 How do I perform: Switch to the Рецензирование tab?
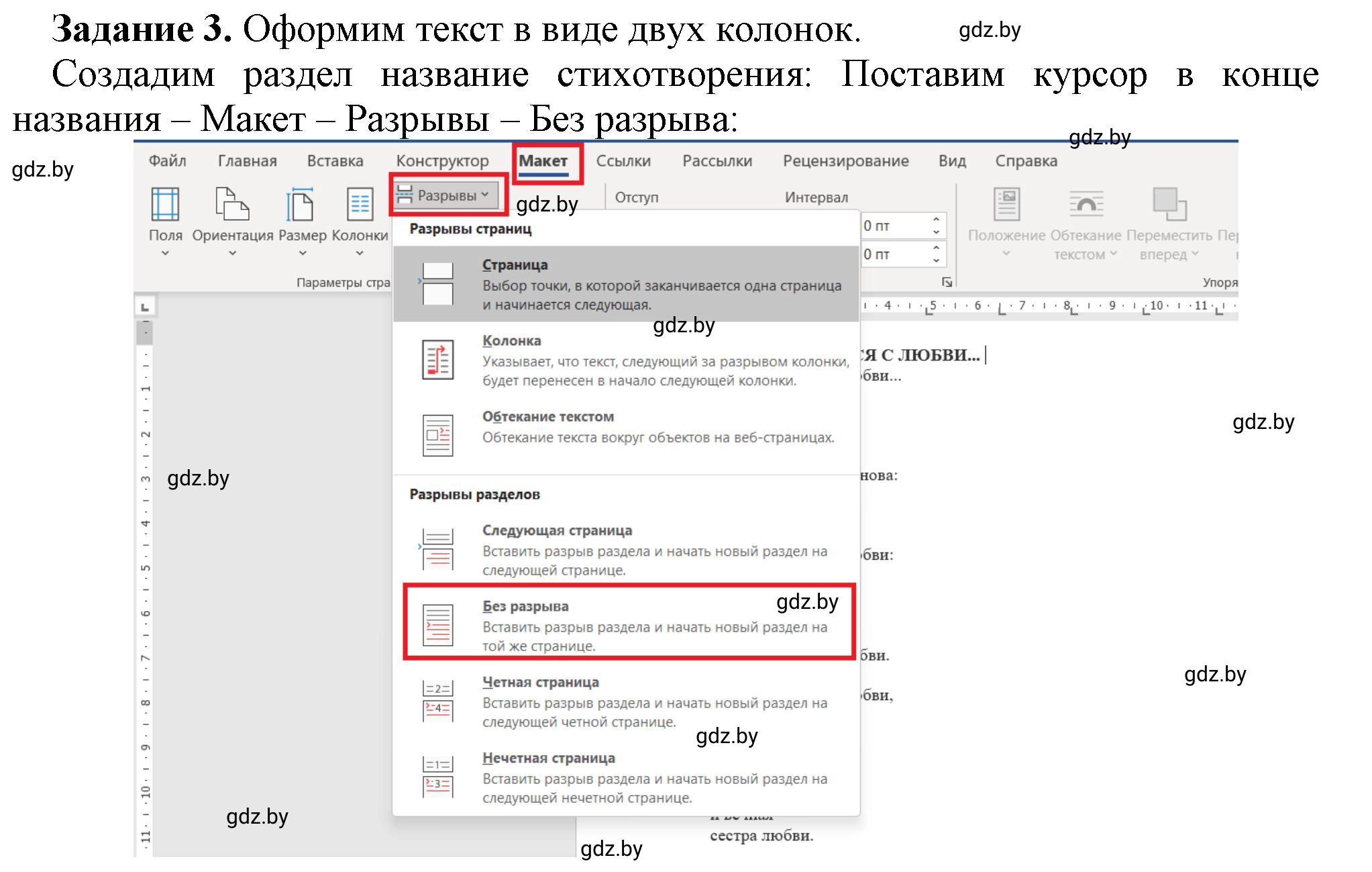tap(846, 161)
